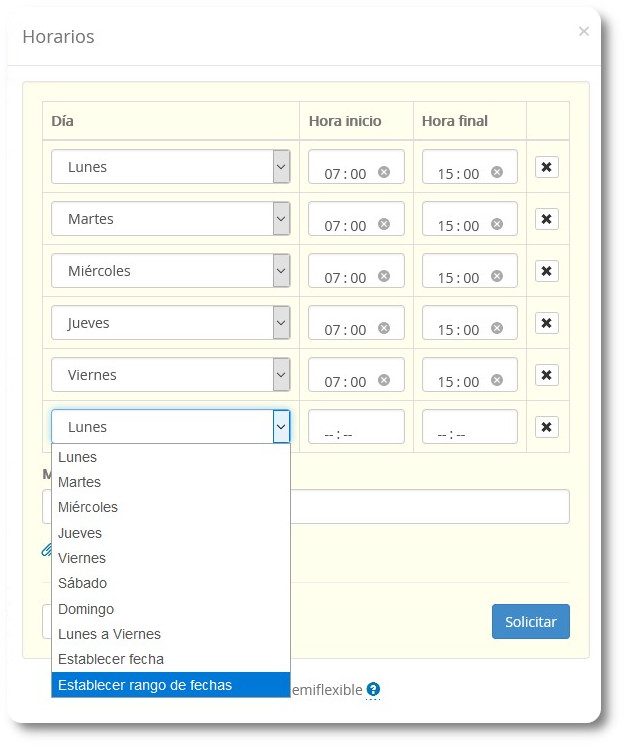The width and height of the screenshot is (624, 746).
Task: Click the Solicitar button
Action: tap(530, 621)
